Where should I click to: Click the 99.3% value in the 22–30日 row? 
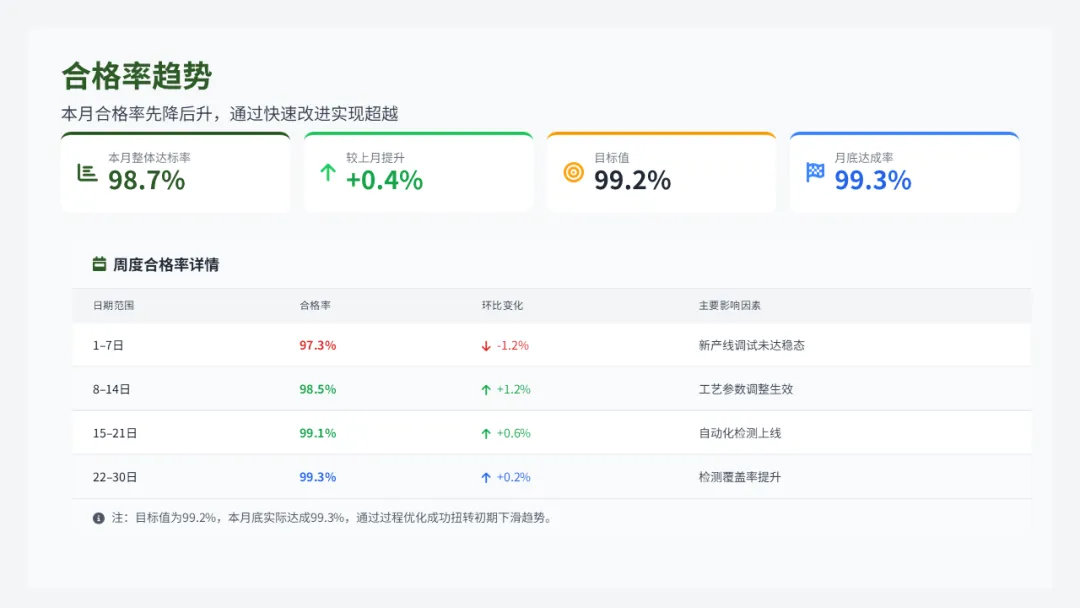(317, 478)
